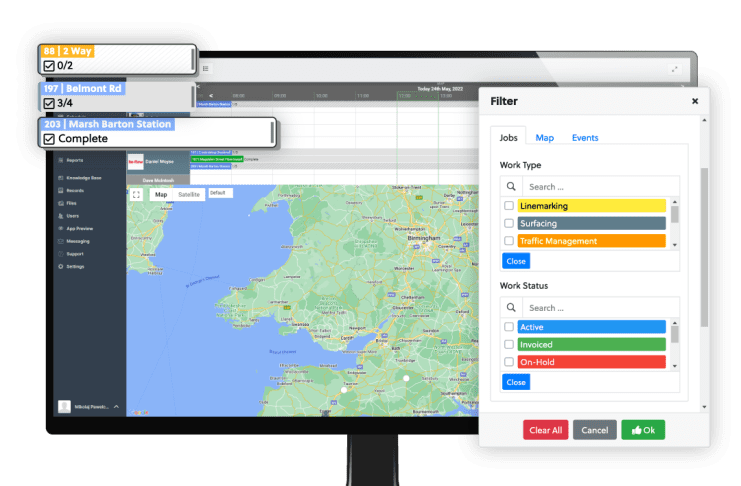This screenshot has width=741, height=486.
Task: Click the Messaging sidebar icon
Action: tap(60, 241)
